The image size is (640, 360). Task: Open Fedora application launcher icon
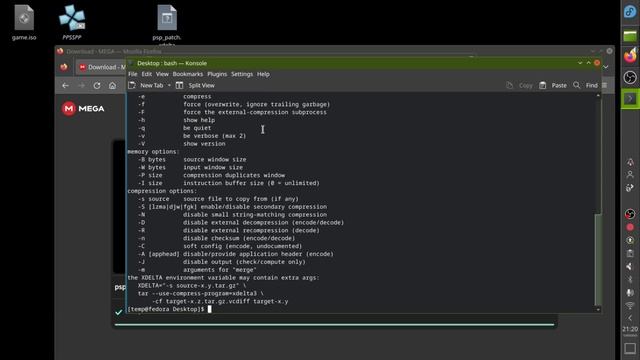(x=630, y=12)
